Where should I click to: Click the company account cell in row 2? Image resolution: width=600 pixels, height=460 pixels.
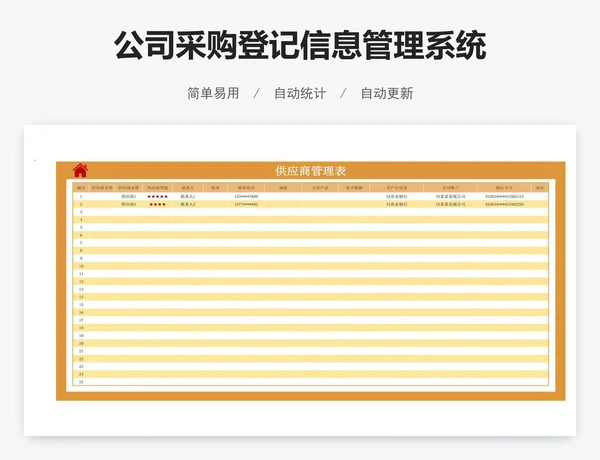[x=450, y=204]
